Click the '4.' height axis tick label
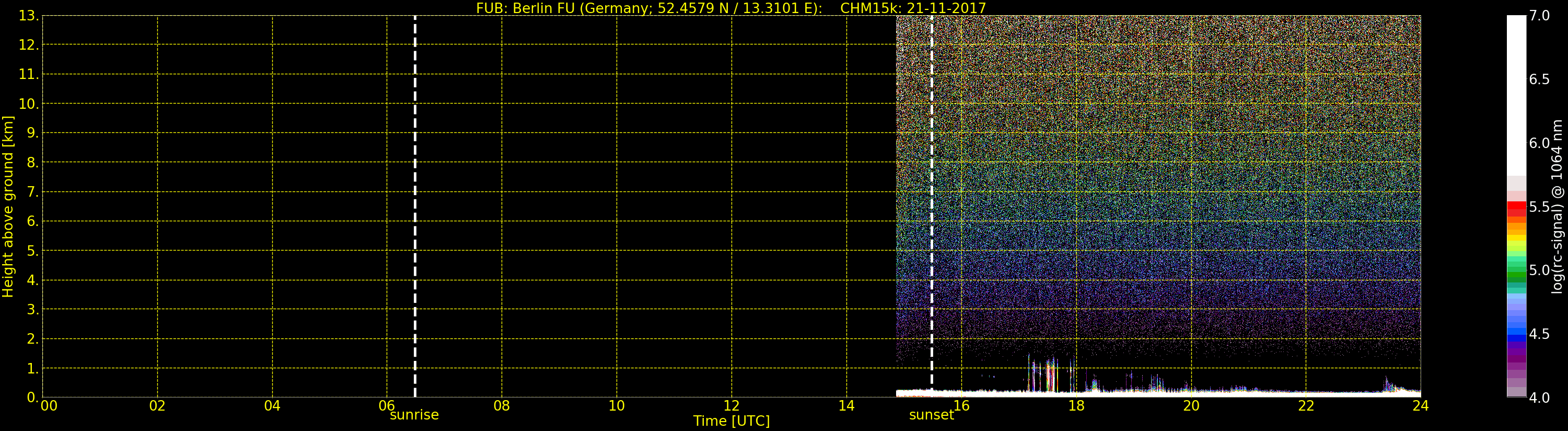 coord(32,280)
